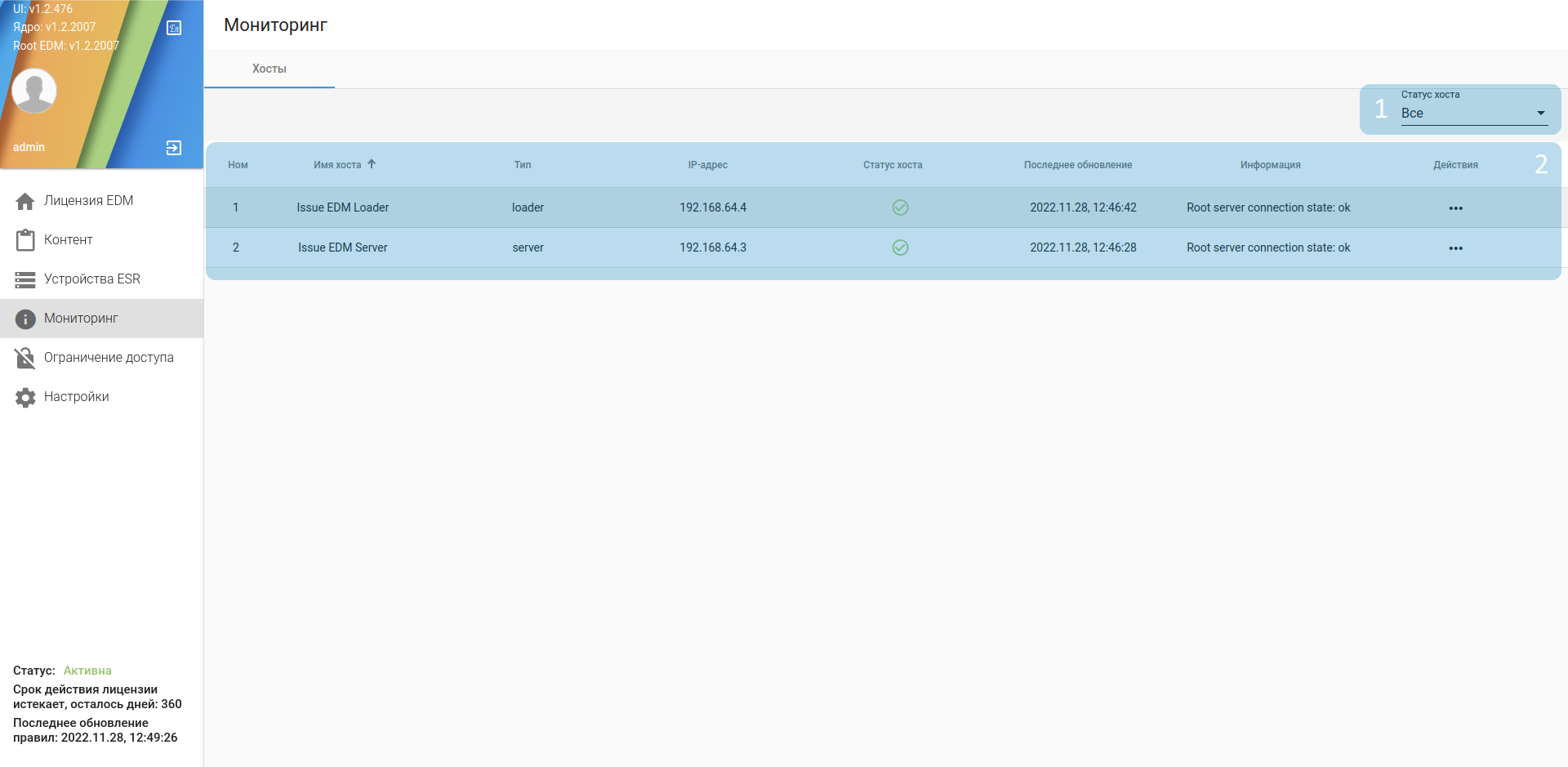1568x767 pixels.
Task: Click the Issue EDM Loader host name
Action: coord(343,207)
